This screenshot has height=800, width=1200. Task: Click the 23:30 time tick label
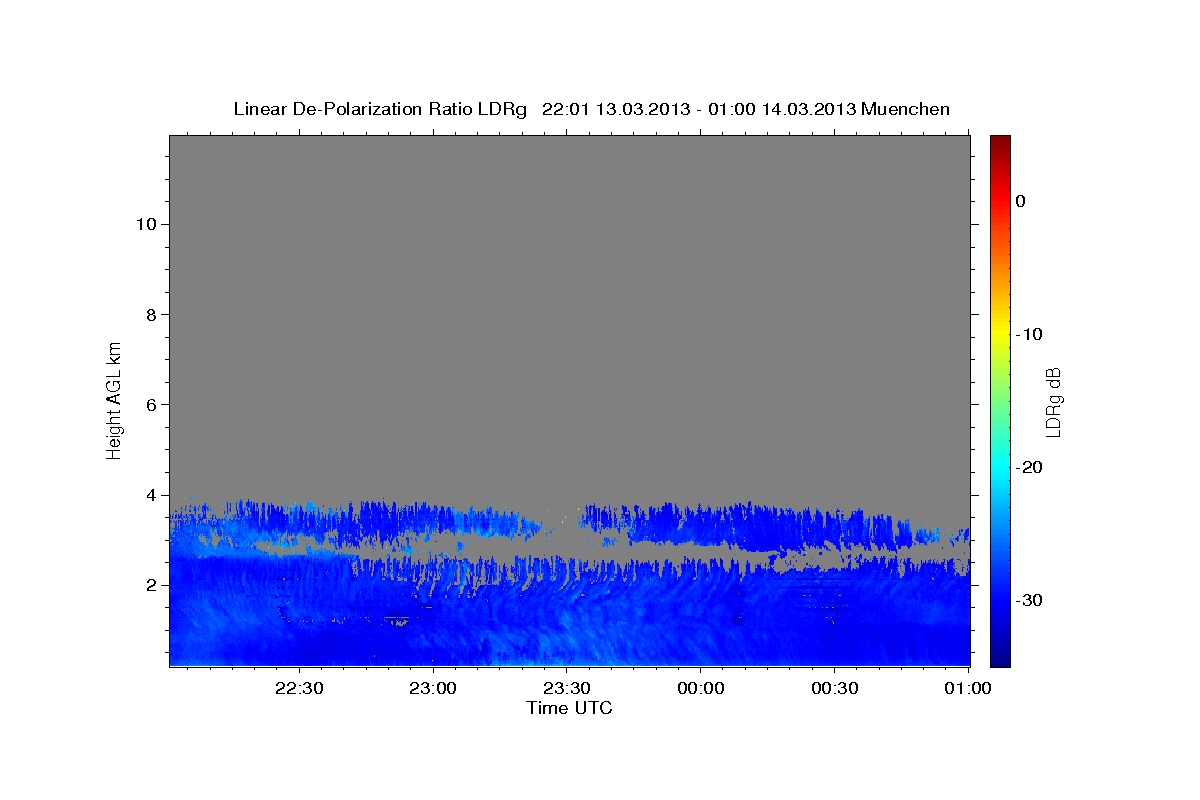pos(567,688)
